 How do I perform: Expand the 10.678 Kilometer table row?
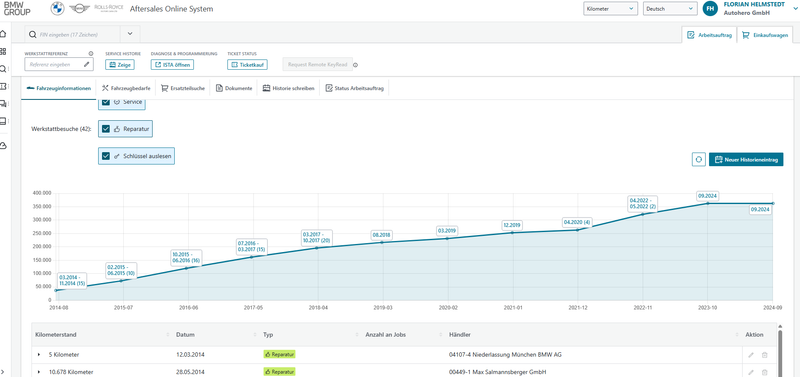coord(39,372)
